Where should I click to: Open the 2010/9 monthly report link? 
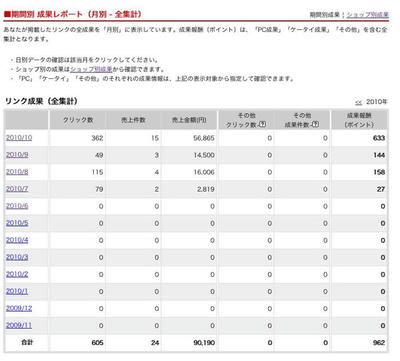17,155
